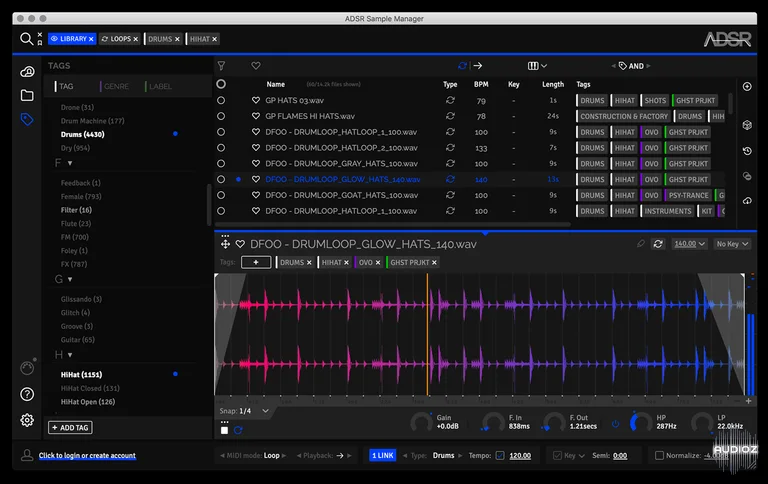Viewport: 768px width, 484px height.
Task: Open the 140.00 BPM dropdown
Action: click(690, 243)
